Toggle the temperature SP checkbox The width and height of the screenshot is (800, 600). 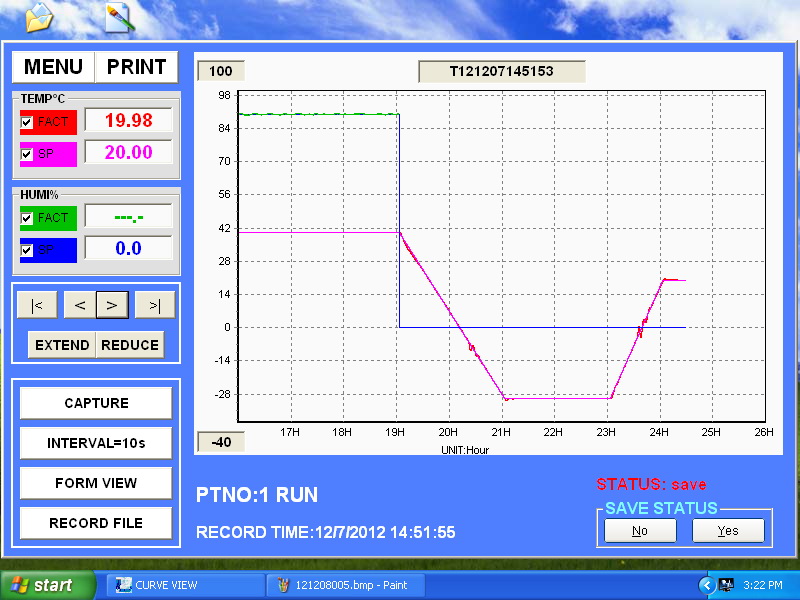pos(27,154)
